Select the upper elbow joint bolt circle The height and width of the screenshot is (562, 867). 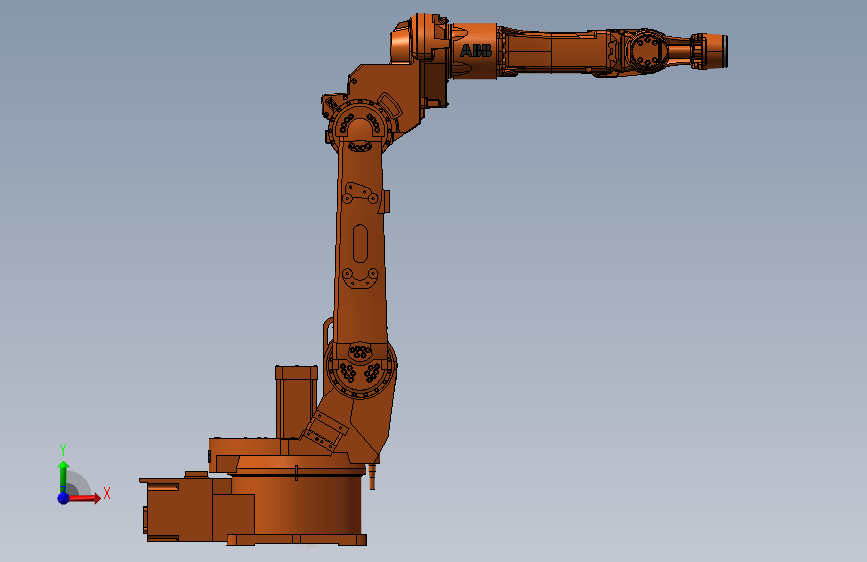click(360, 126)
